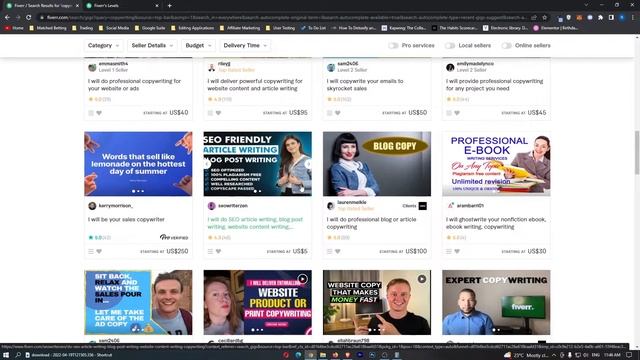Image resolution: width=640 pixels, height=360 pixels.
Task: Click the share icon in the address bar
Action: click(x=534, y=18)
